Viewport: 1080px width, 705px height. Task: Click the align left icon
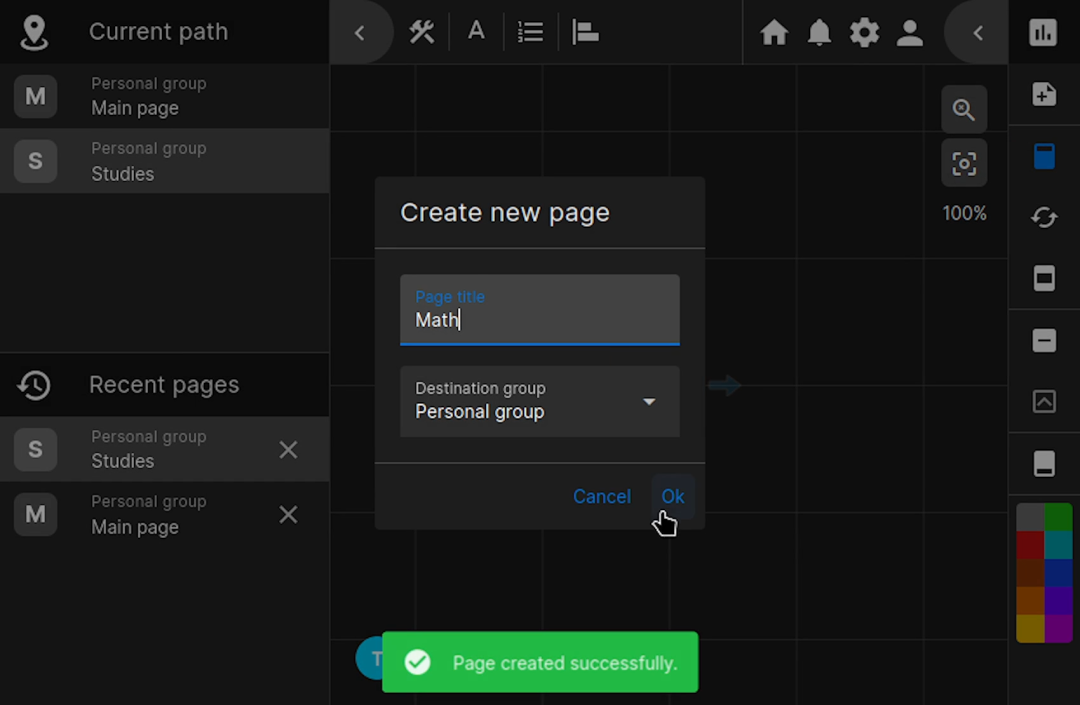(x=585, y=32)
